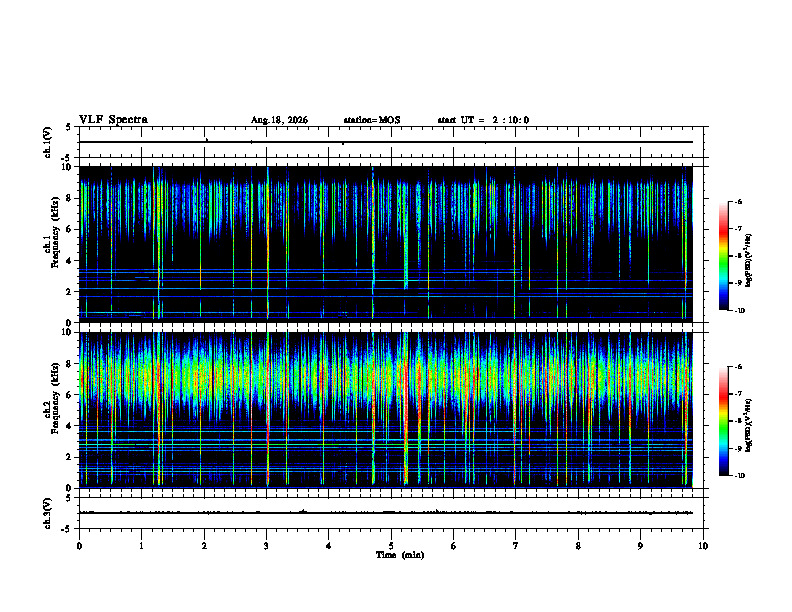Viewport: 792px width, 612px height.
Task: Click the ch.2 'Frequency (kHz)' axis label
Action: coord(55,398)
